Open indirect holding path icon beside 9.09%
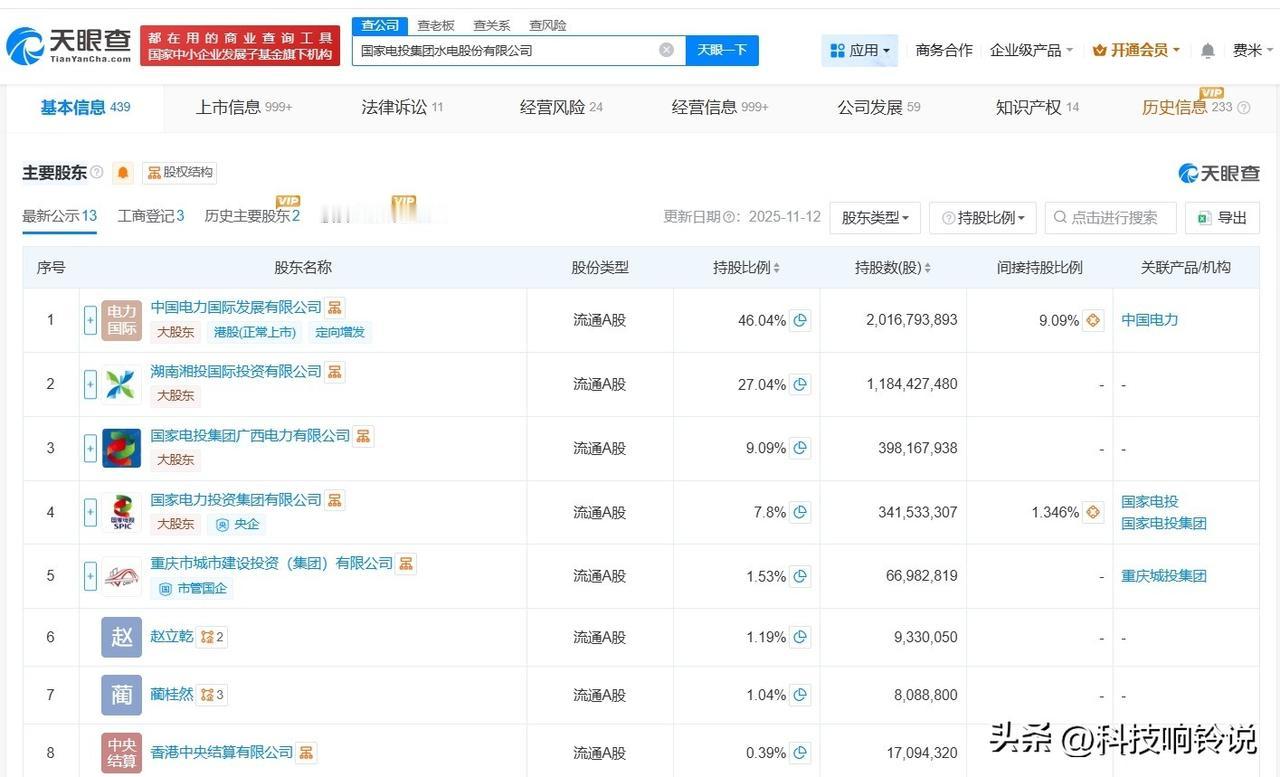The image size is (1280, 777). tap(1093, 320)
